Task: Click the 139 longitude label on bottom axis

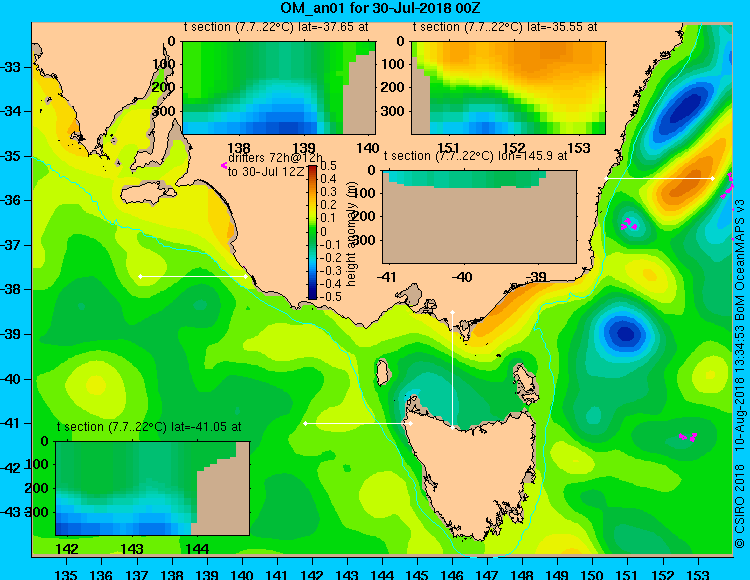Action: [x=207, y=573]
